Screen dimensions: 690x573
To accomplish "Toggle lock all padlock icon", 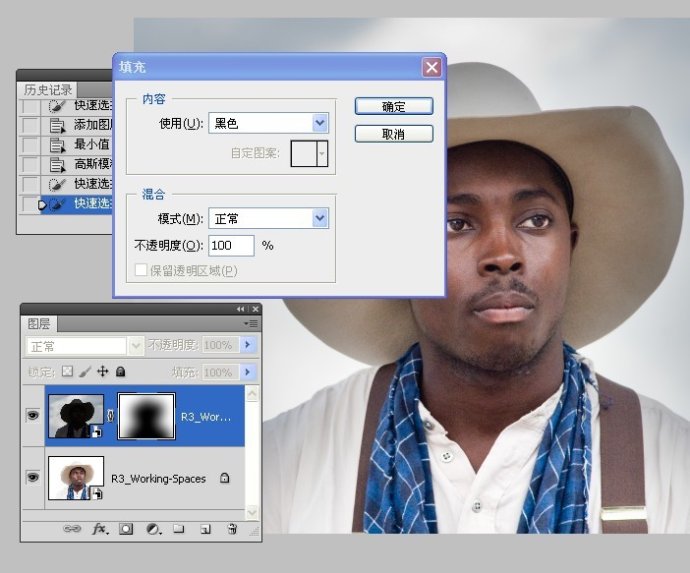I will click(x=121, y=372).
